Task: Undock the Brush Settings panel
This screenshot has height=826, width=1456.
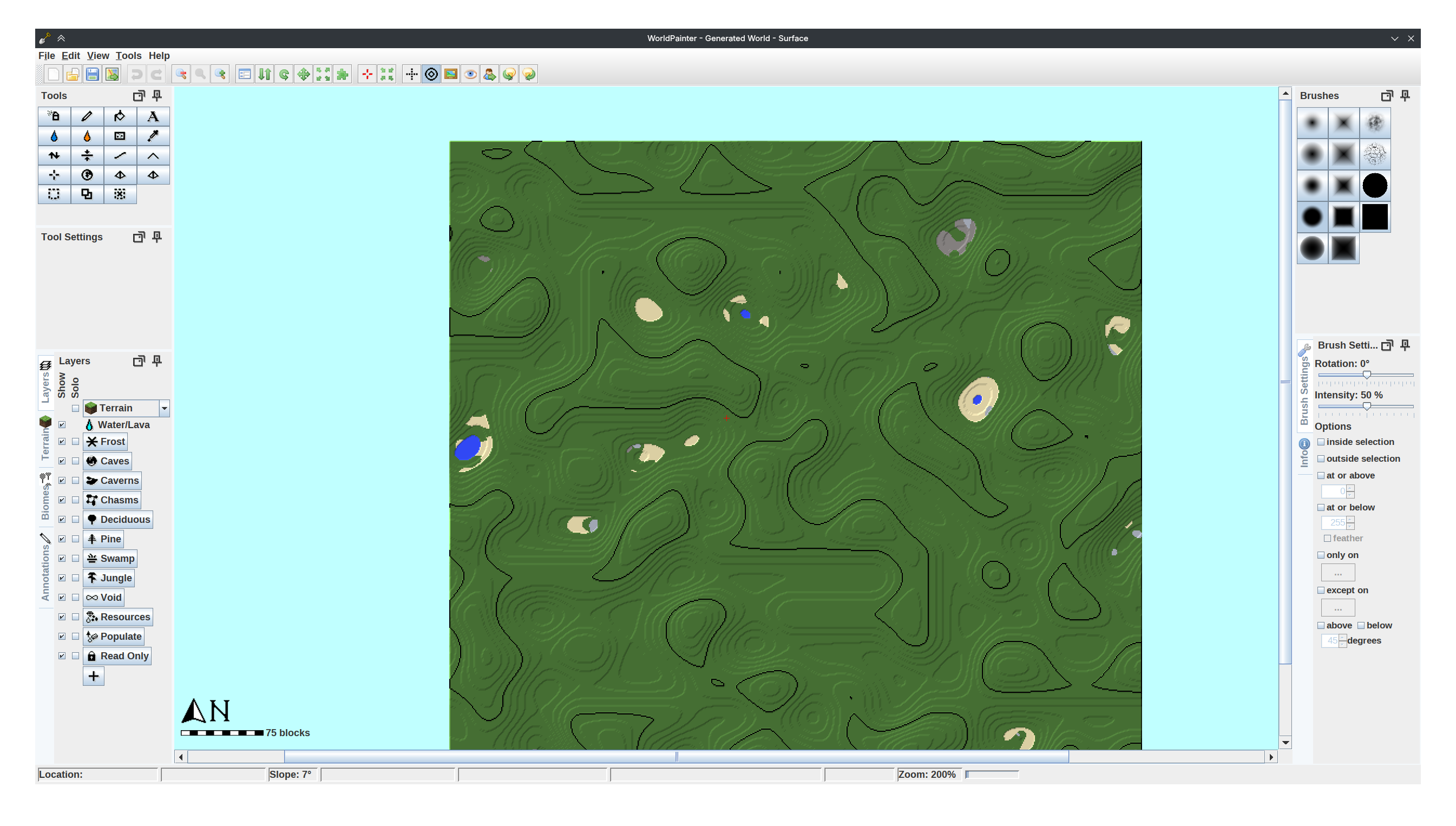Action: (1387, 345)
